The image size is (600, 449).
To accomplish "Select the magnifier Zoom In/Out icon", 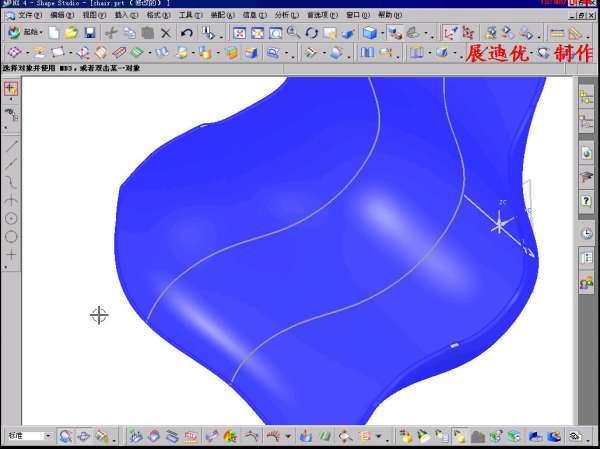I will point(293,33).
